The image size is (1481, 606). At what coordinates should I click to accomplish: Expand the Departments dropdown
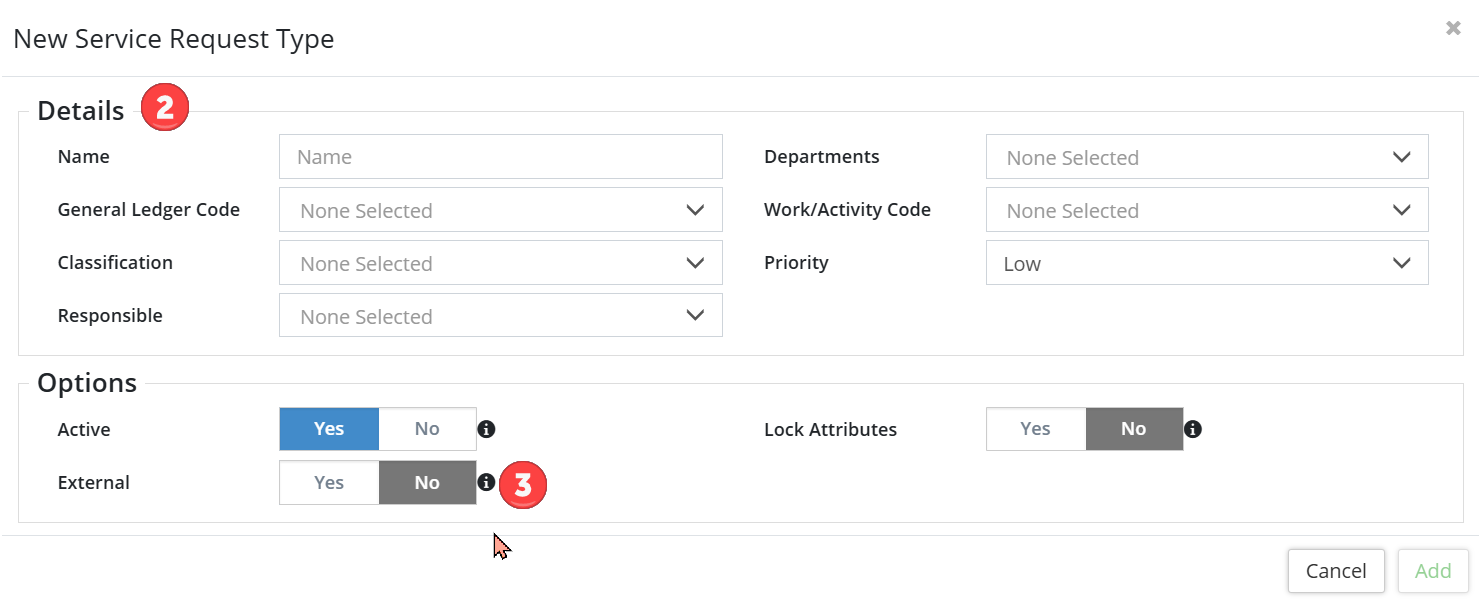1206,157
